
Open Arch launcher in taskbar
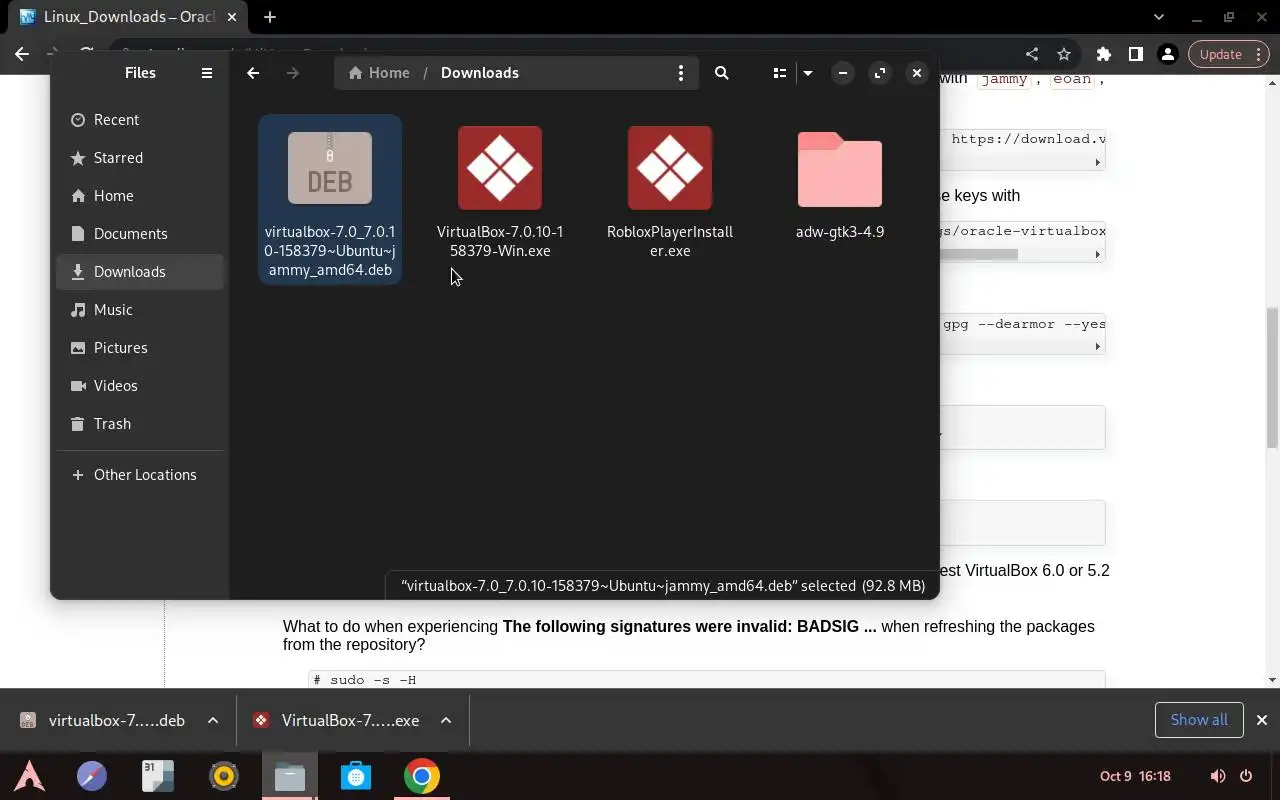pyautogui.click(x=29, y=776)
